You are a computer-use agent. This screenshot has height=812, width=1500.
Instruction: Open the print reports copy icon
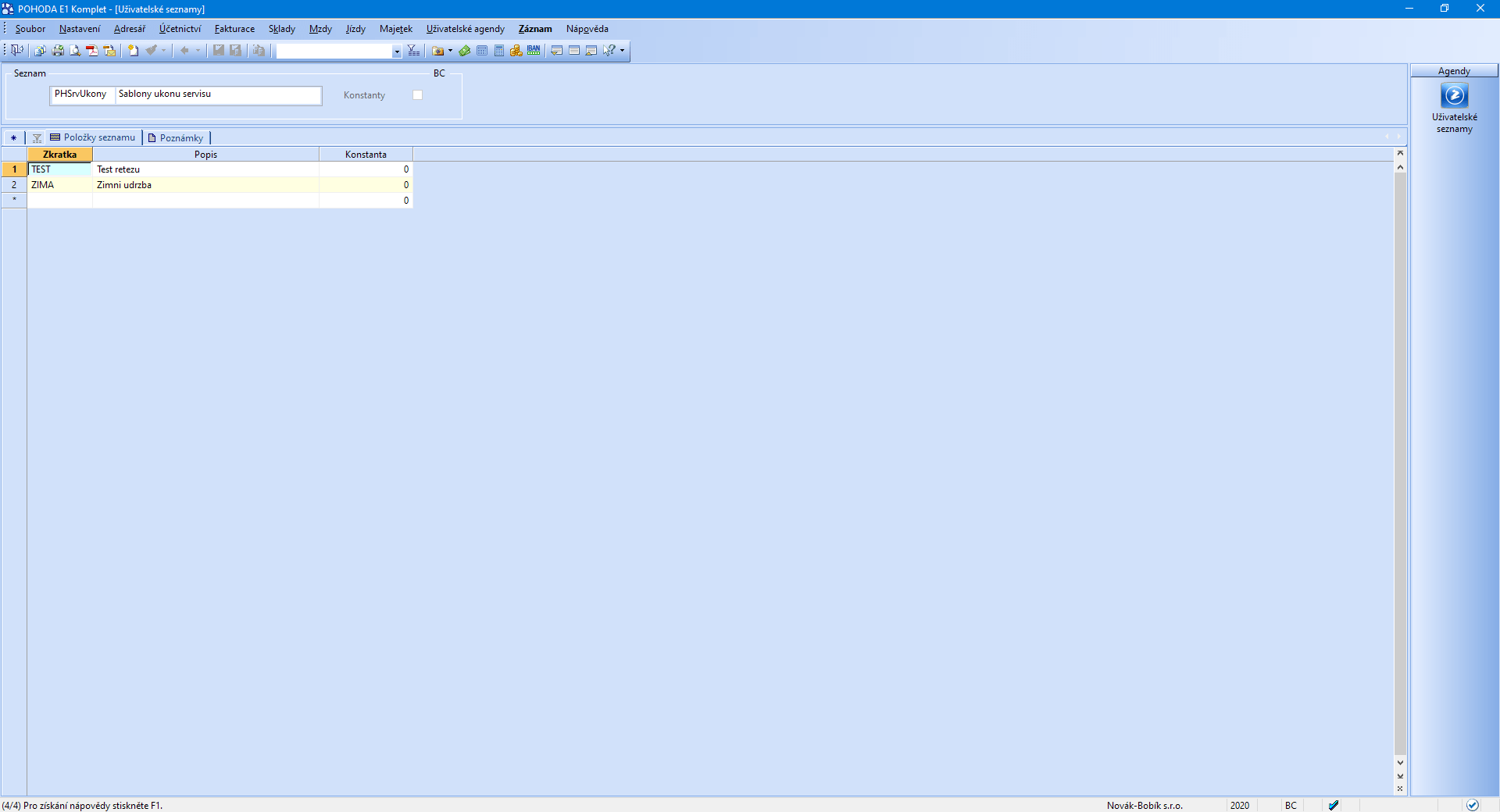(x=40, y=50)
